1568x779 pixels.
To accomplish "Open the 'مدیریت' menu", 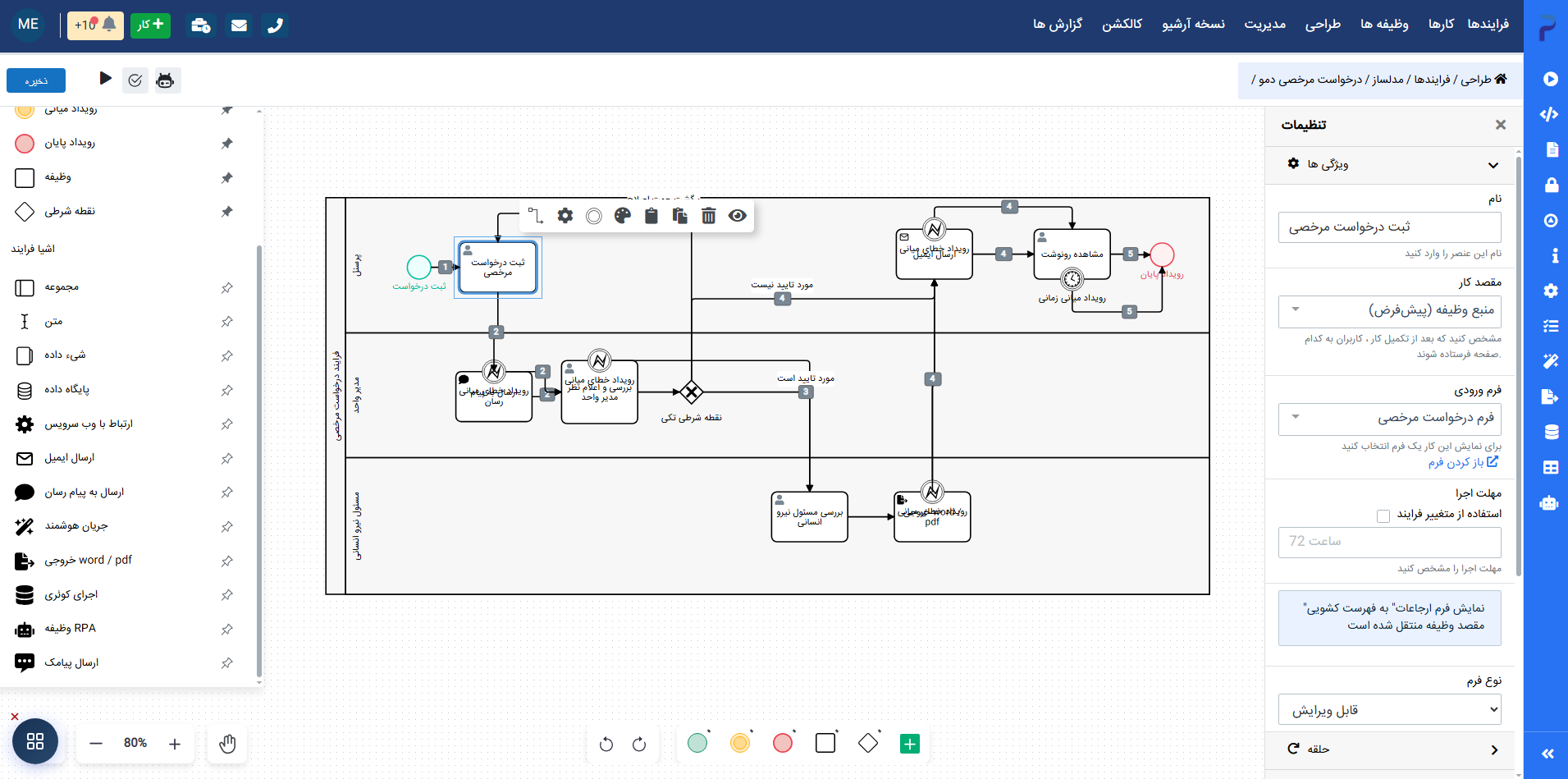I will (x=1264, y=25).
